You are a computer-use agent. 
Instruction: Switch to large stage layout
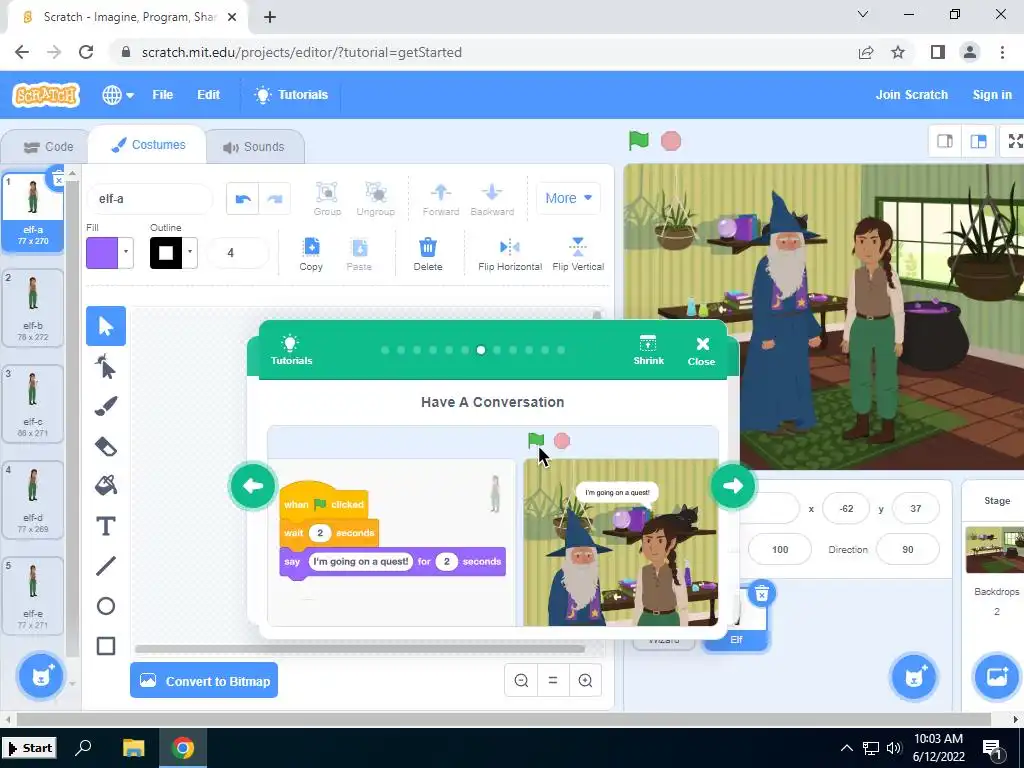[978, 141]
